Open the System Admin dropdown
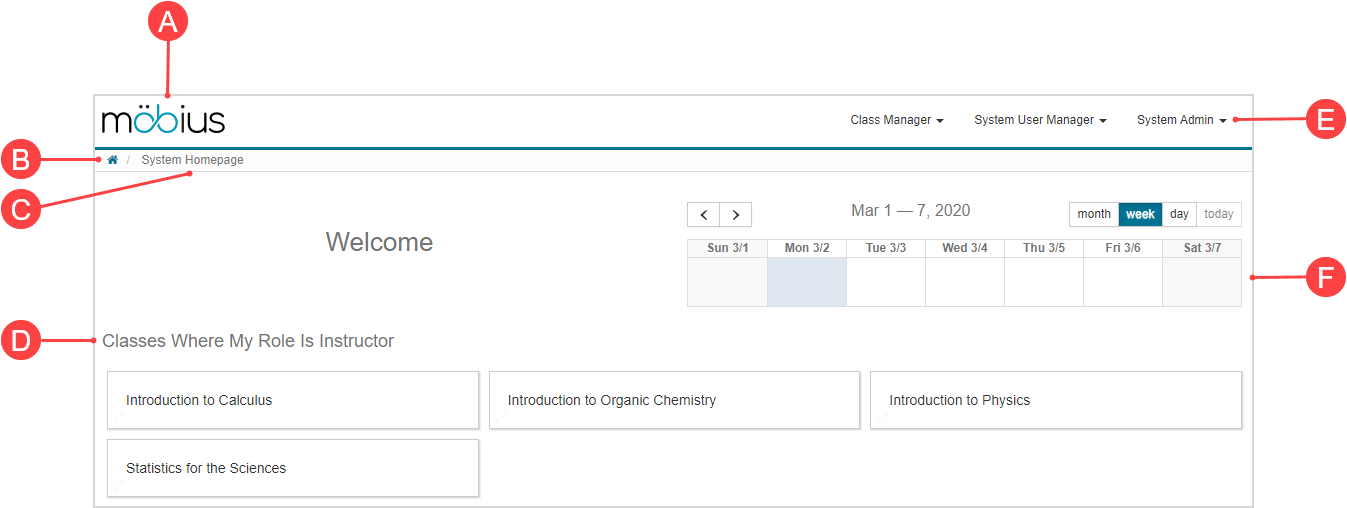Image resolution: width=1347 pixels, height=508 pixels. coord(1181,120)
